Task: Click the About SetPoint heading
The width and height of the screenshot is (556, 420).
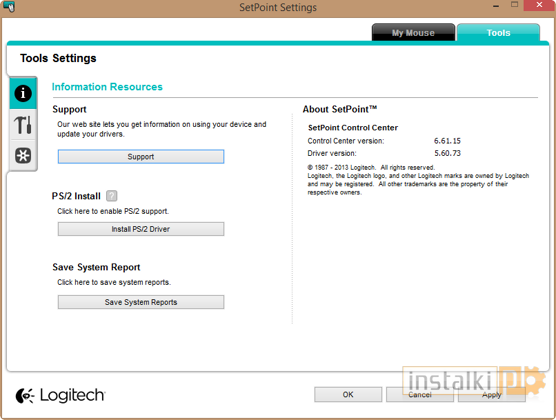Action: [x=340, y=109]
